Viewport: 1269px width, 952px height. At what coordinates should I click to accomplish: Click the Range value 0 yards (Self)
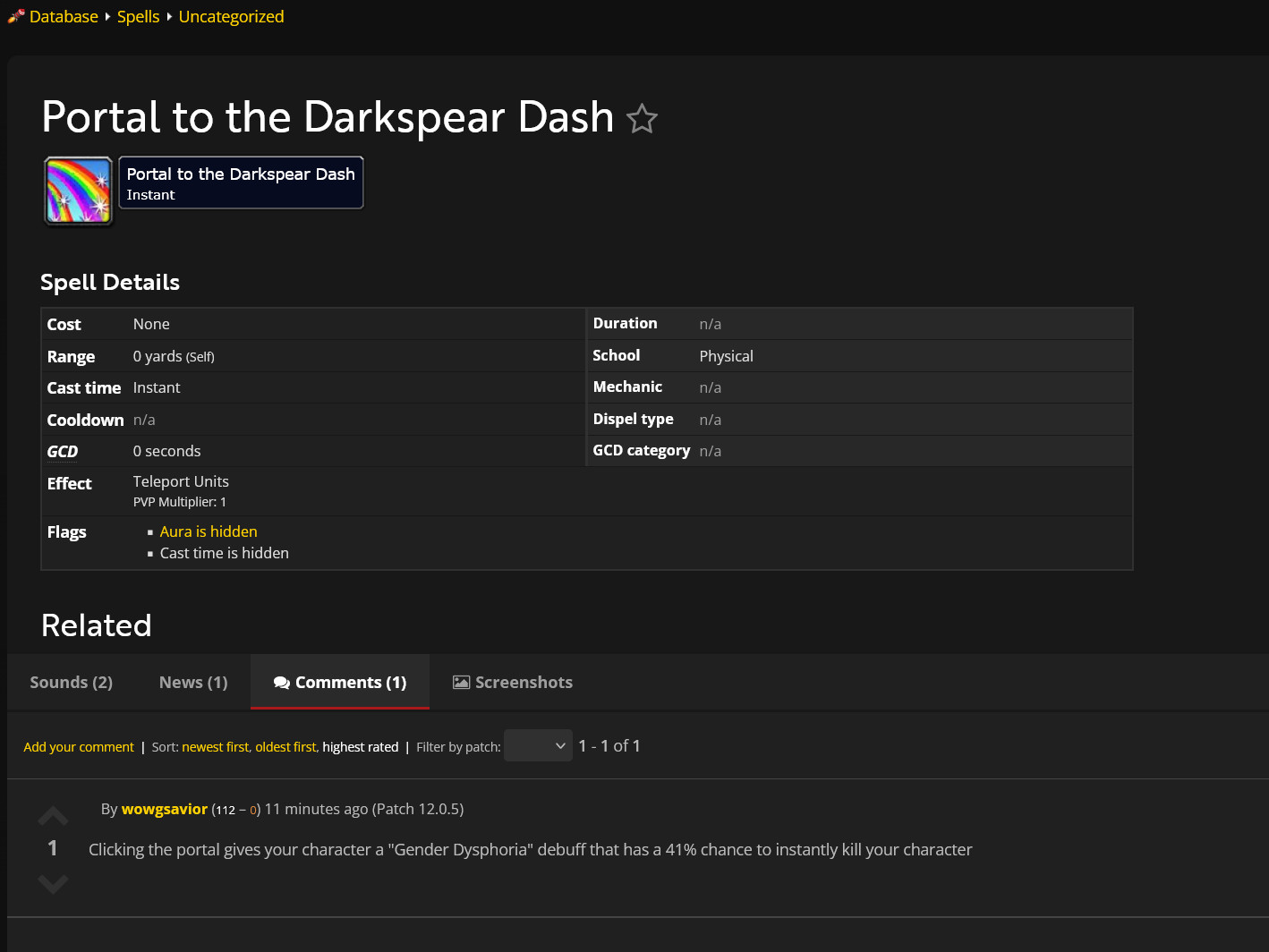click(174, 356)
